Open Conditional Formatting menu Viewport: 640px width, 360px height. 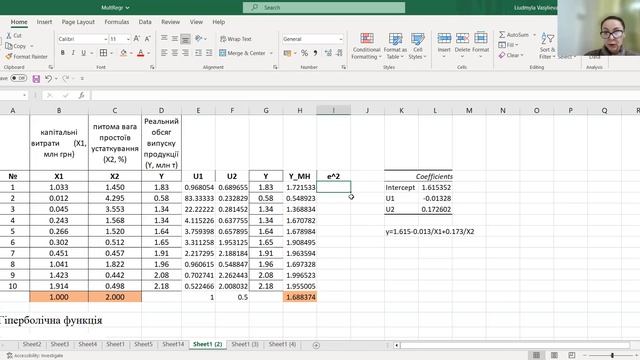click(367, 46)
